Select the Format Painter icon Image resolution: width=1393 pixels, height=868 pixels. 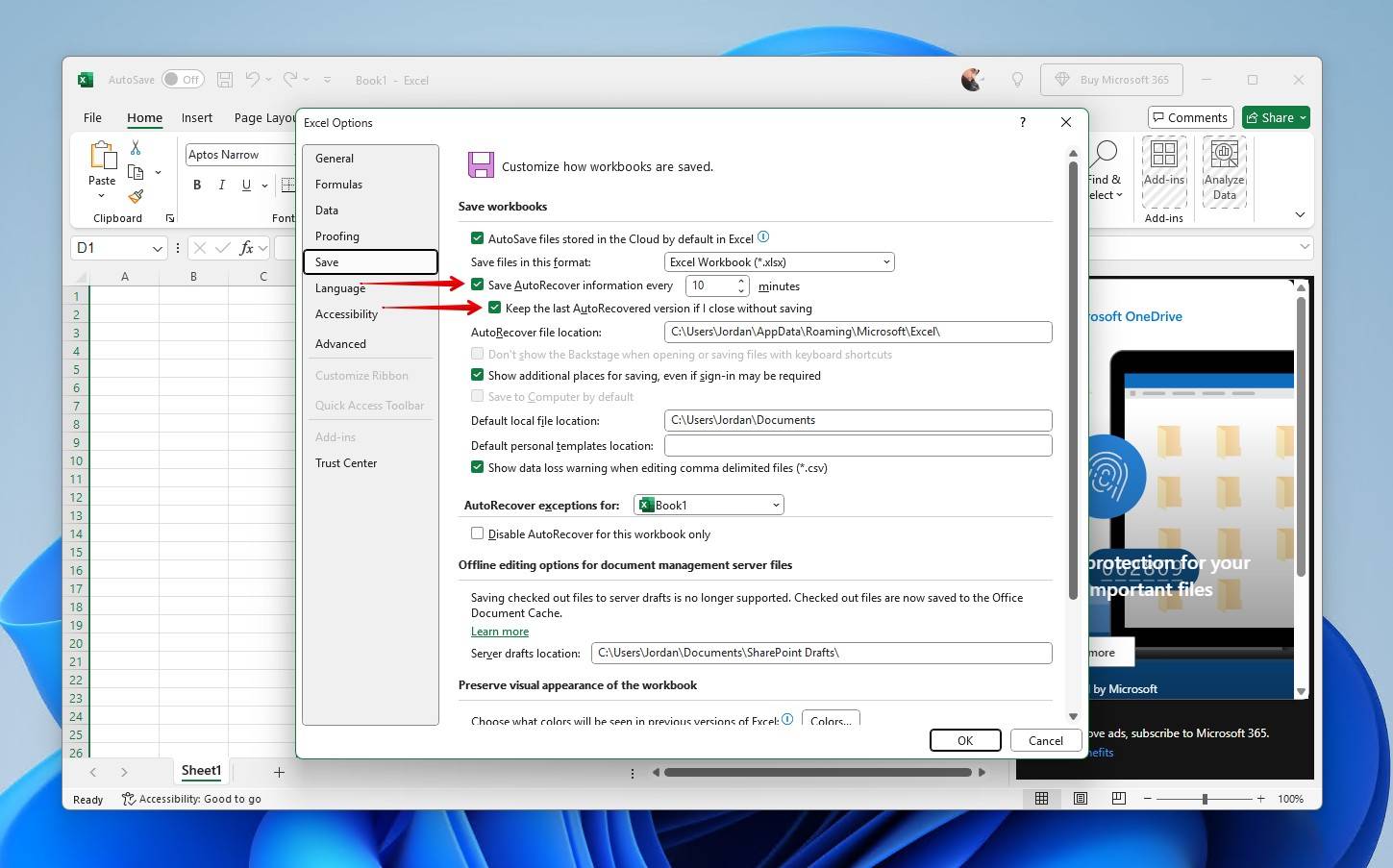coord(136,196)
